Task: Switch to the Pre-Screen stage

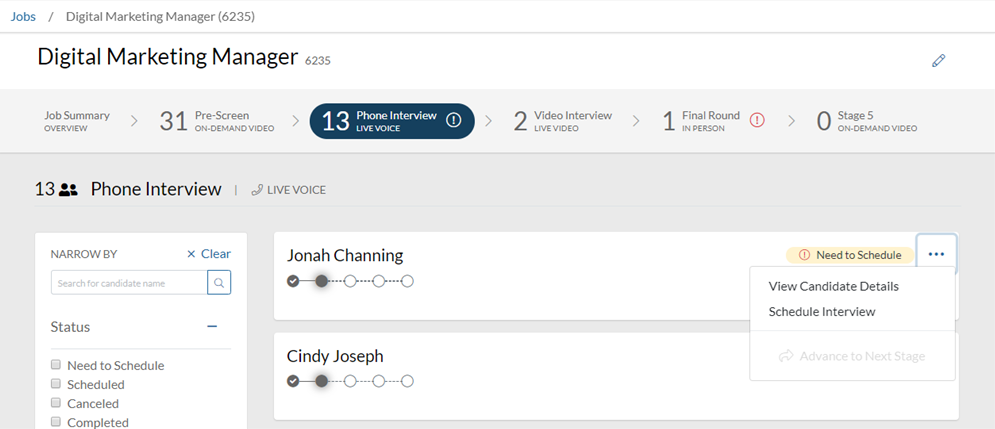Action: point(205,121)
